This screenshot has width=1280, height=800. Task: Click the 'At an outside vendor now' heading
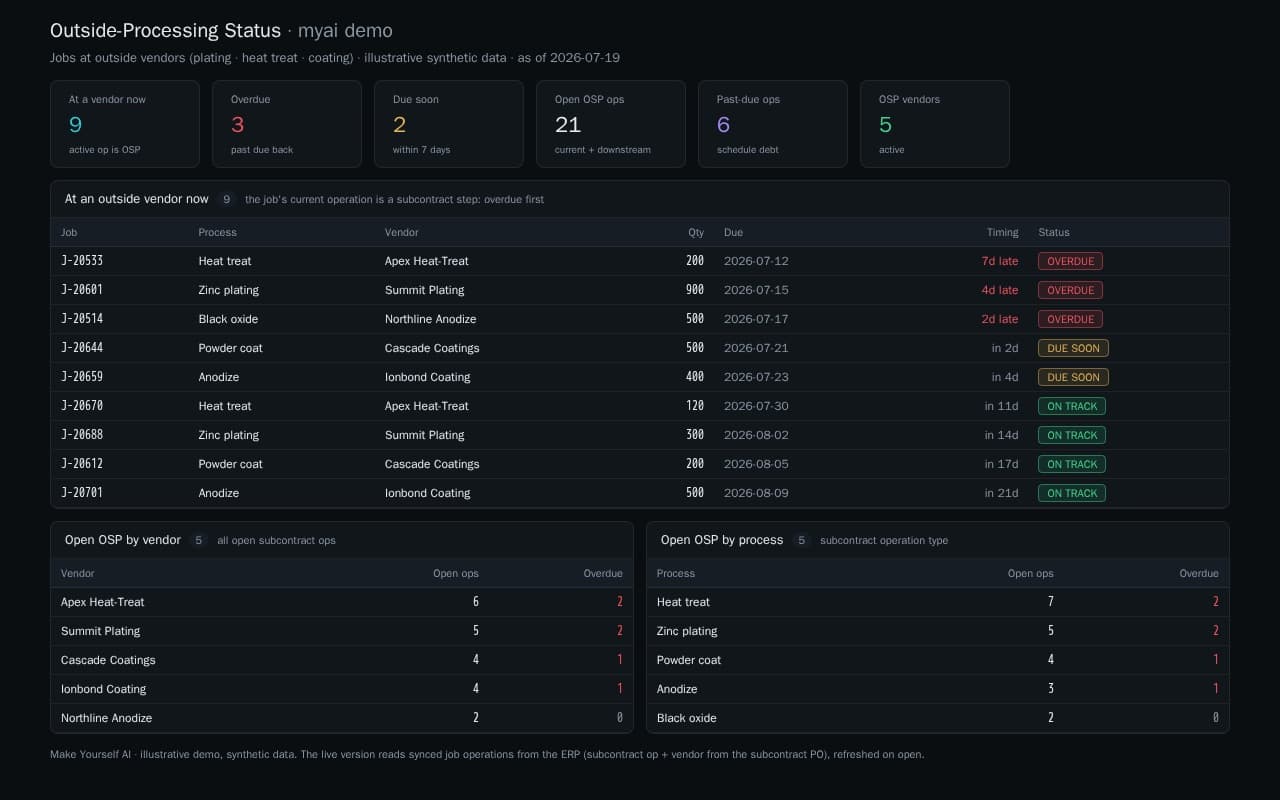pos(137,199)
